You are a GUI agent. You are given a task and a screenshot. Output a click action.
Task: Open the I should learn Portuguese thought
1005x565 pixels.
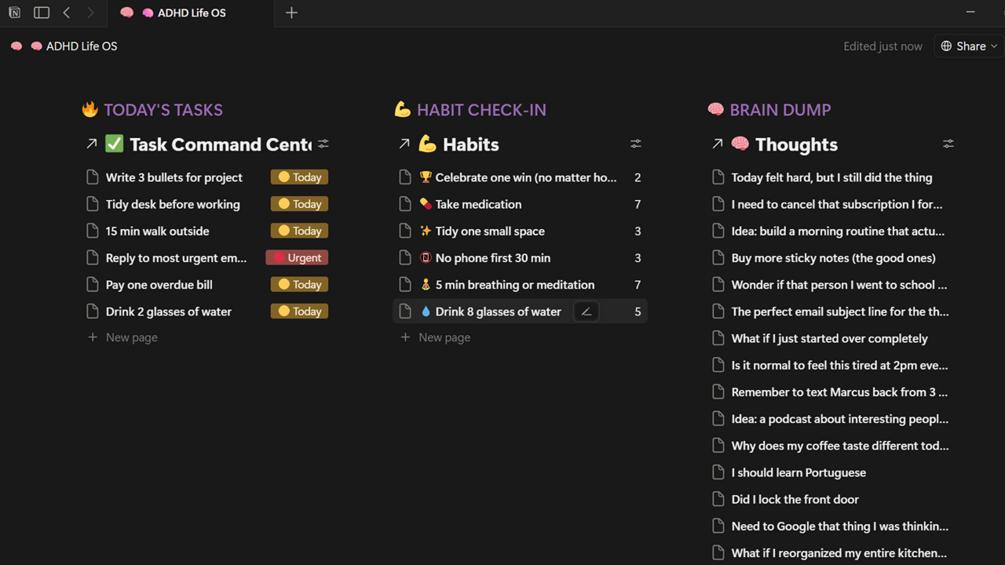click(x=798, y=473)
